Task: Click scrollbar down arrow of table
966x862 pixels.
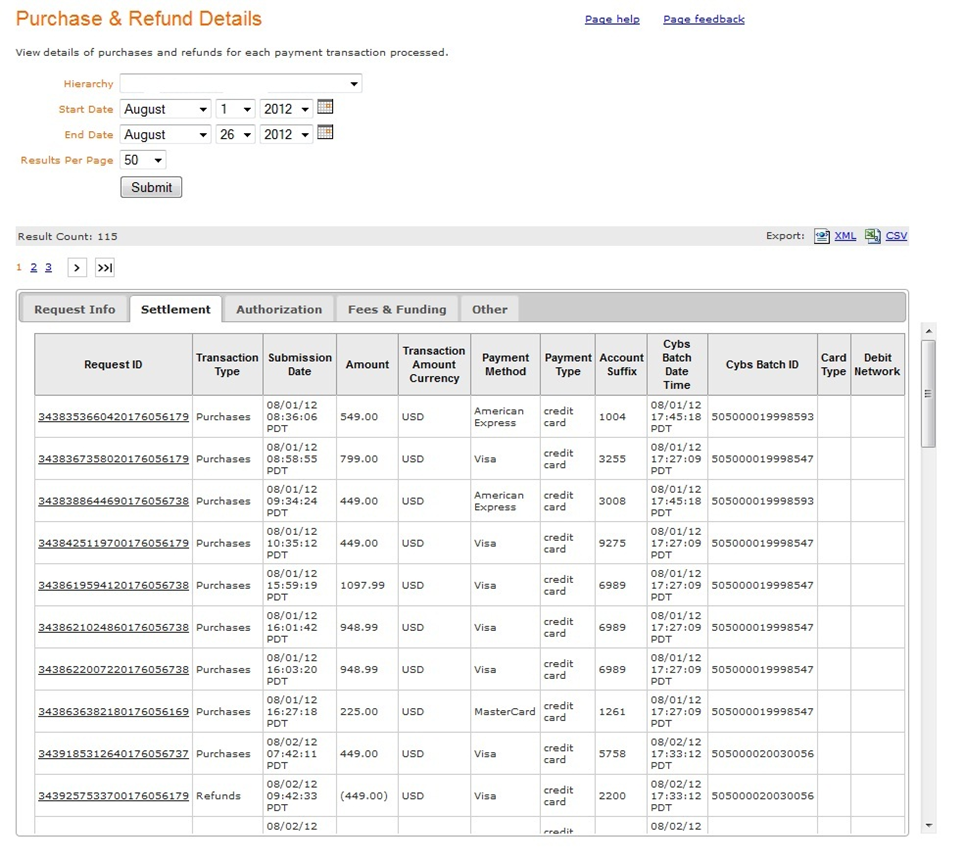Action: click(929, 826)
